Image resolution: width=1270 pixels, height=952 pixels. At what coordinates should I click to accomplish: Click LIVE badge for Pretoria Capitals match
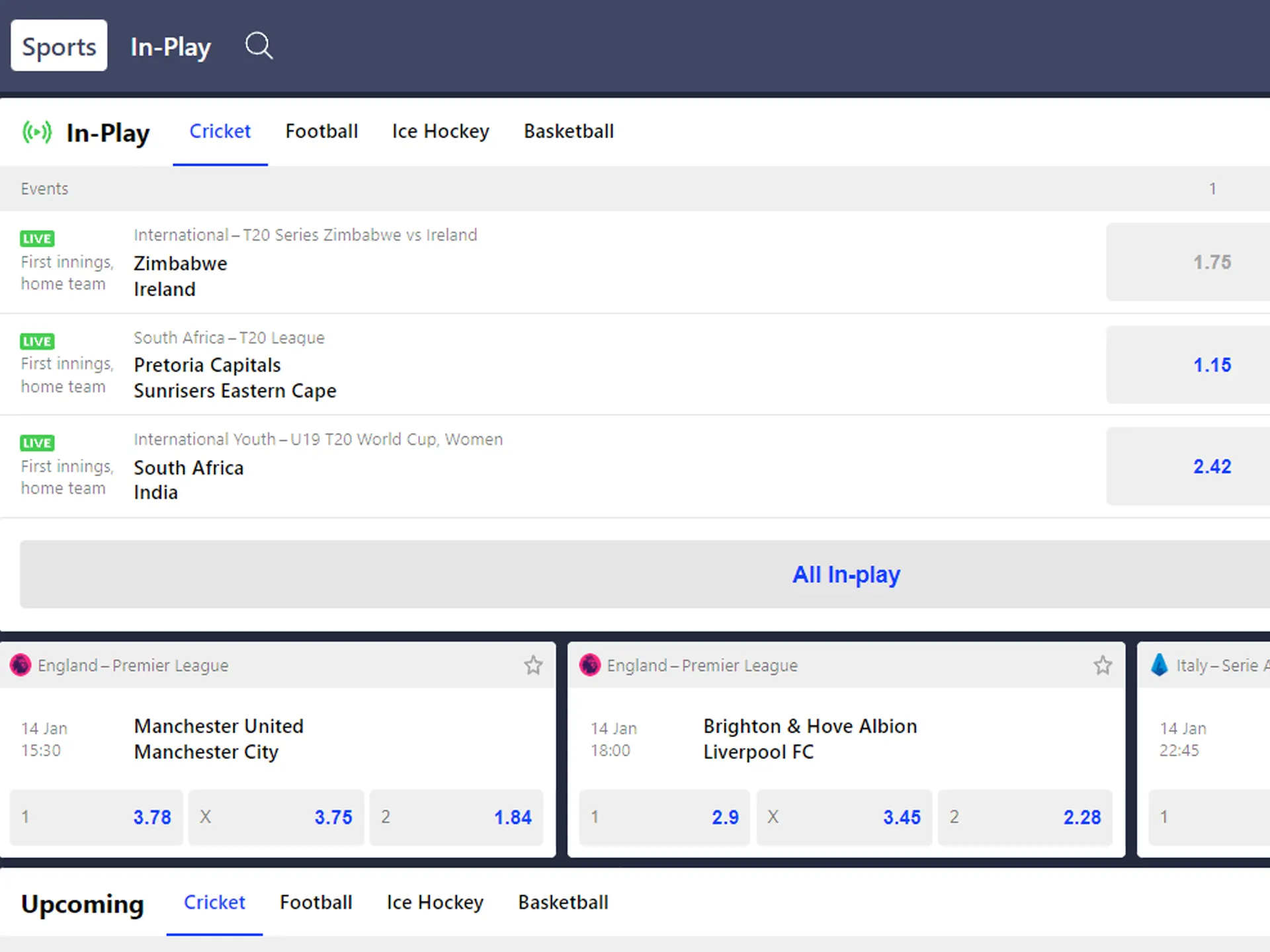37,341
